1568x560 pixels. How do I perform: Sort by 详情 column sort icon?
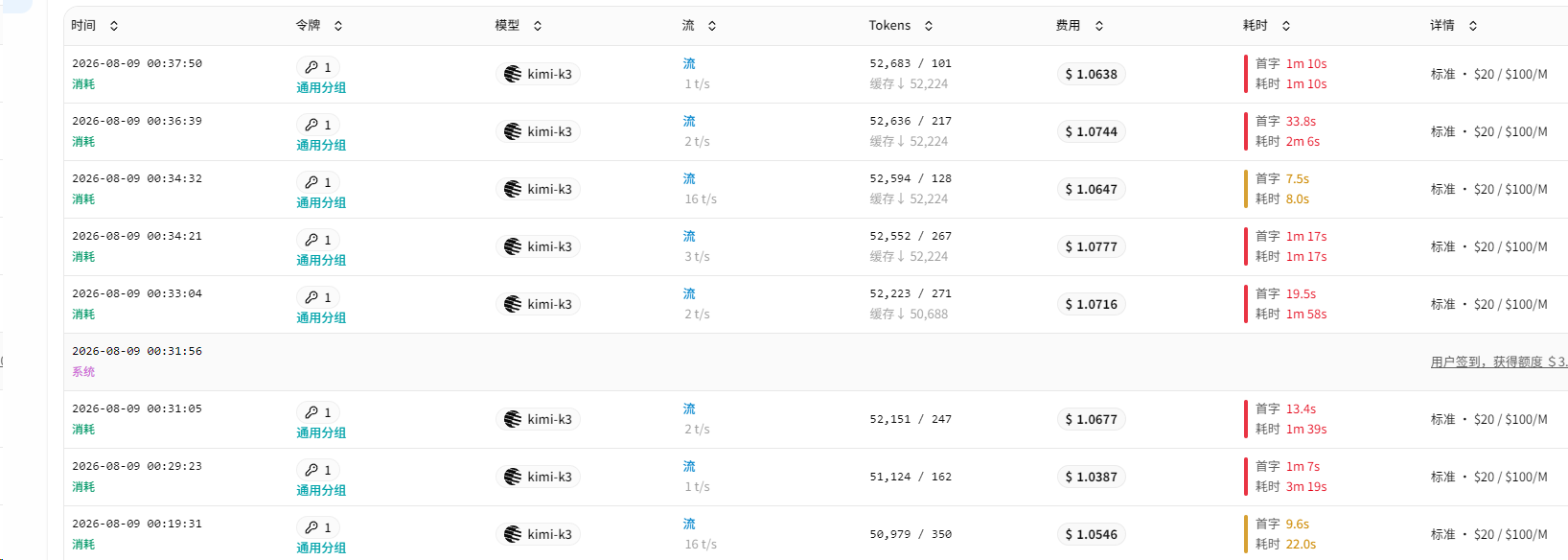1473,26
